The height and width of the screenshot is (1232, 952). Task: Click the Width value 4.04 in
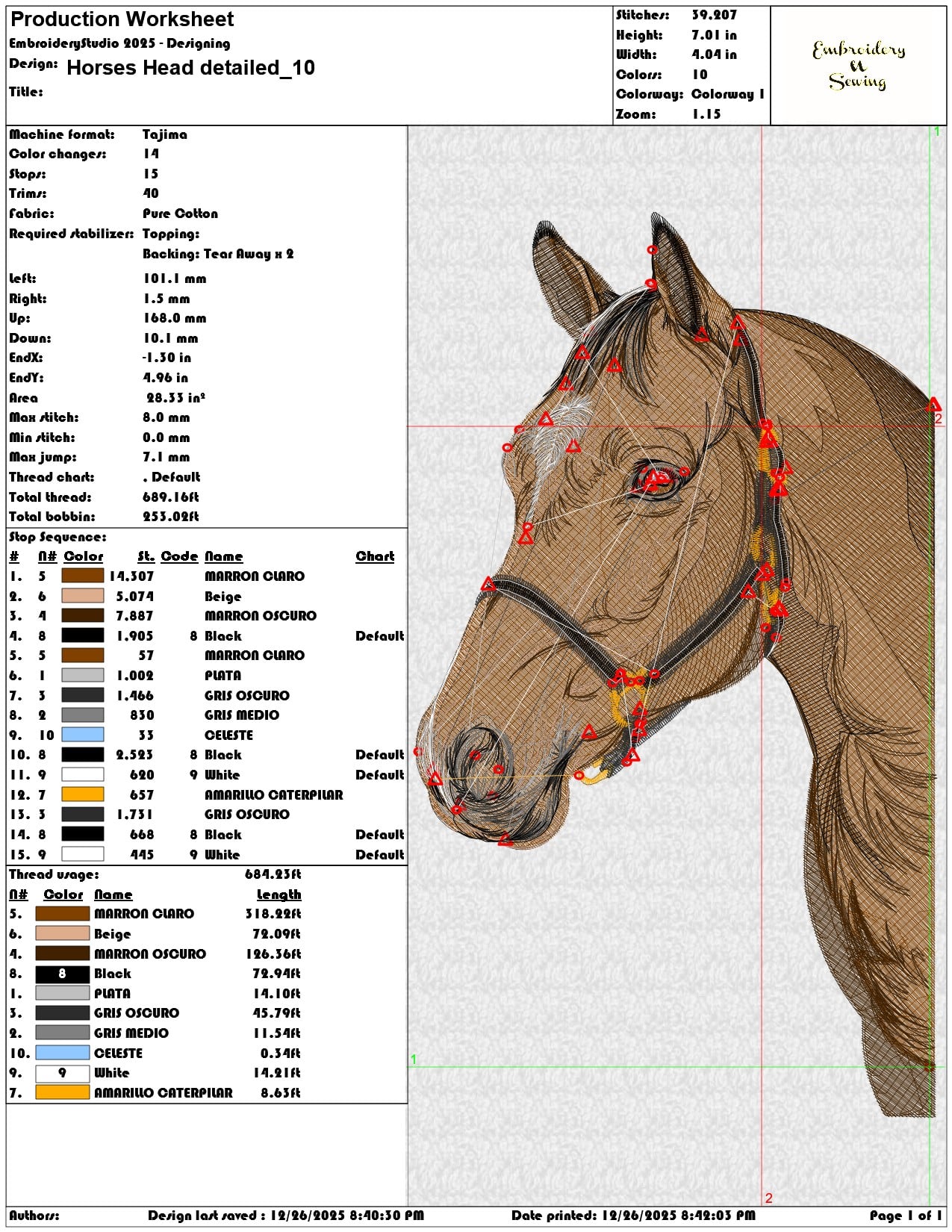pos(714,55)
